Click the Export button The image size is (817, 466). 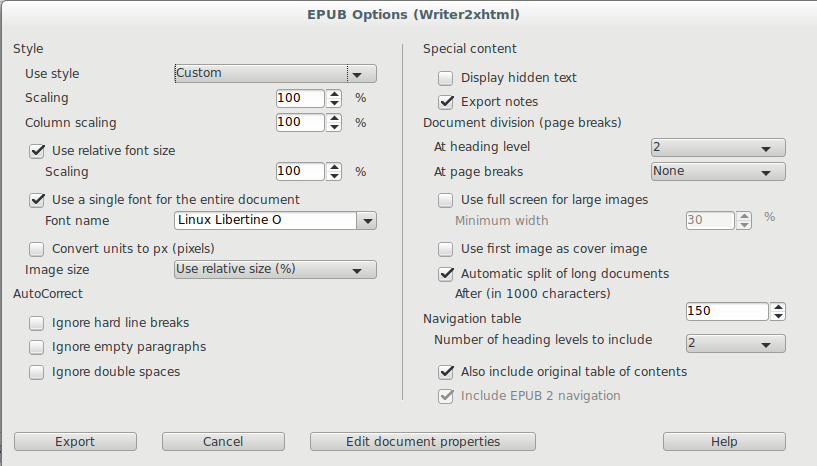pos(75,442)
